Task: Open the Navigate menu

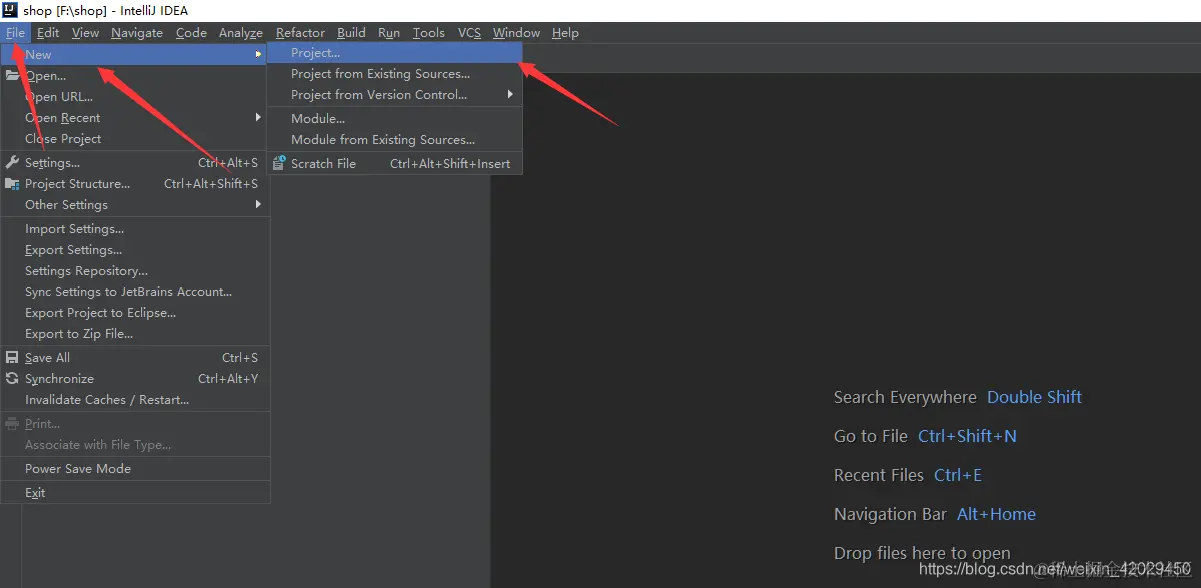Action: (x=137, y=33)
